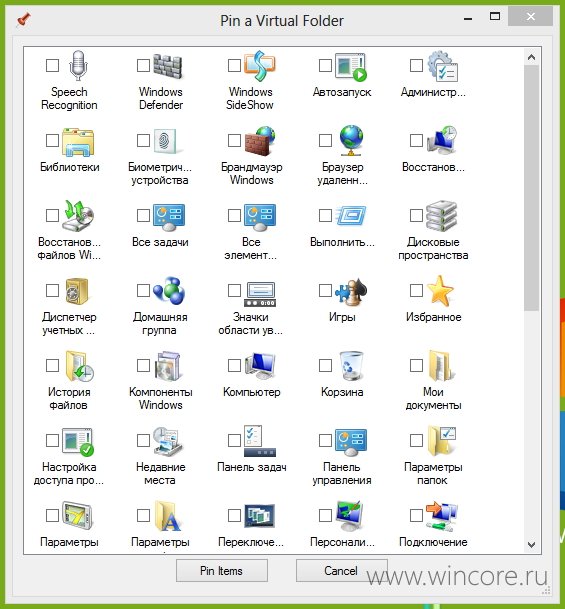
Task: Select the Speech Recognition microphone icon
Action: 78,65
